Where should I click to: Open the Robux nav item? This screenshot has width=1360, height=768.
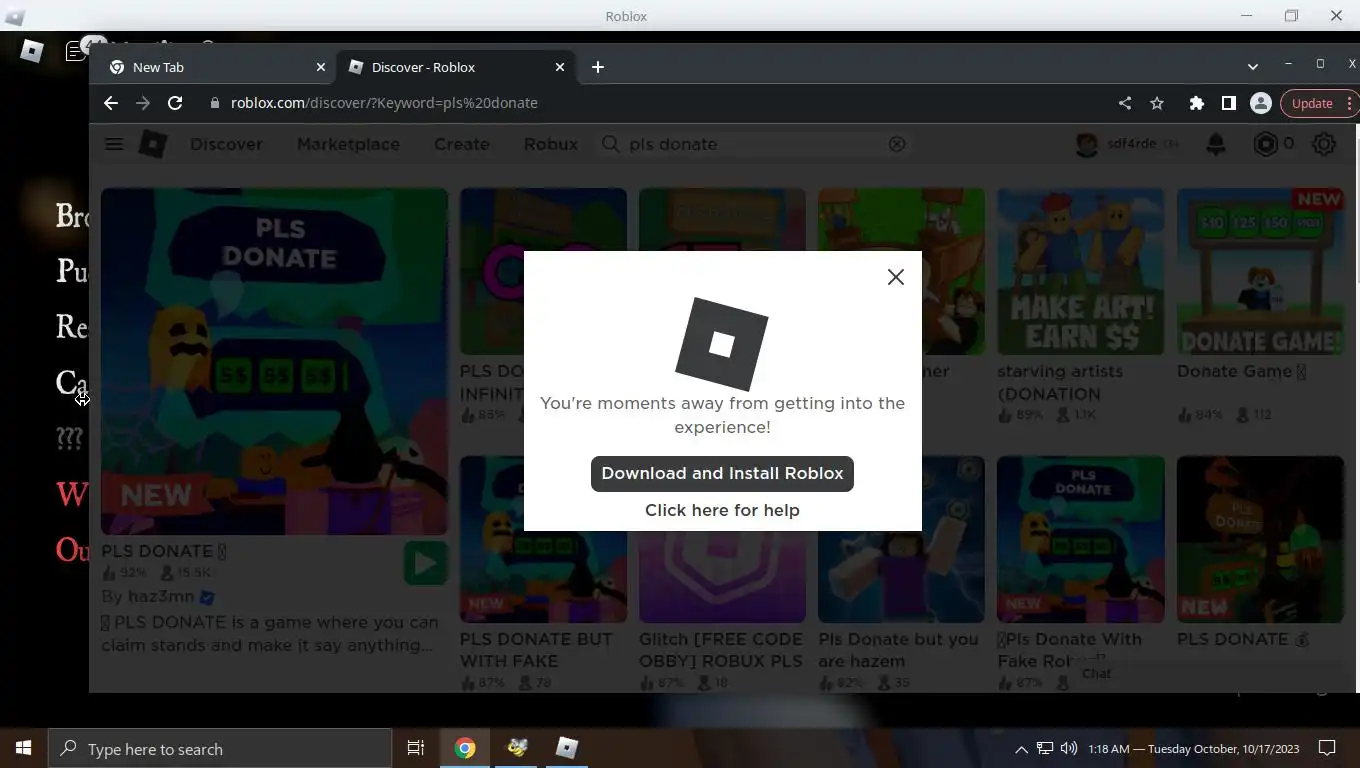point(550,144)
